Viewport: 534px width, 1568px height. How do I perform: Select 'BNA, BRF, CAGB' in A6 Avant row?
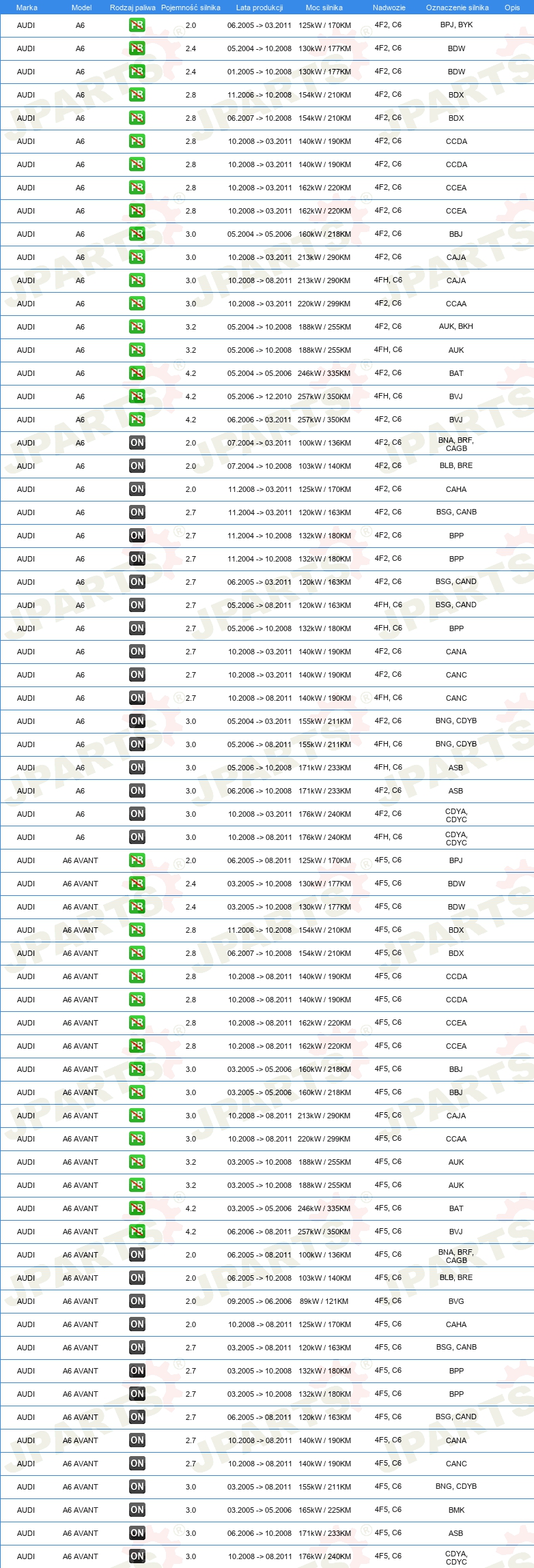coord(456,1256)
